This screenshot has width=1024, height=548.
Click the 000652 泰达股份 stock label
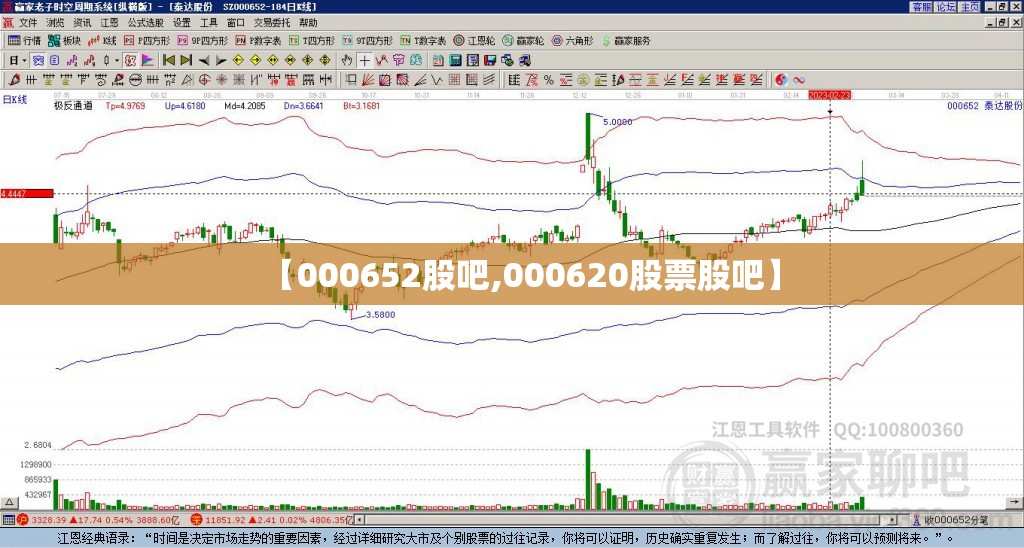click(984, 105)
